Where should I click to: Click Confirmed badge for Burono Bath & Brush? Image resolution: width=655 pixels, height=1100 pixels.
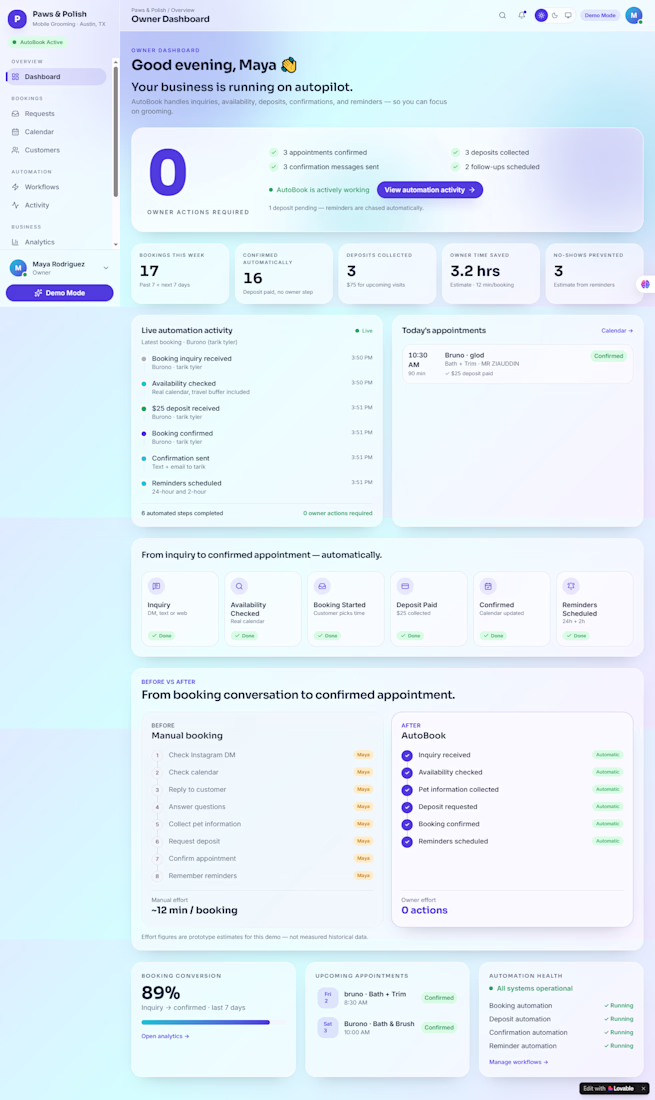439,1028
